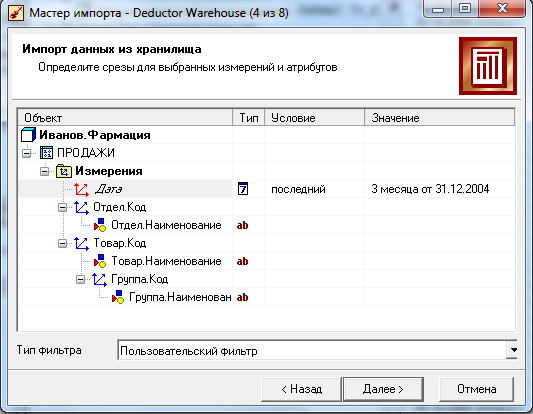533x414 pixels.
Task: Click the 'Тип фильтра' label
Action: click(x=49, y=350)
